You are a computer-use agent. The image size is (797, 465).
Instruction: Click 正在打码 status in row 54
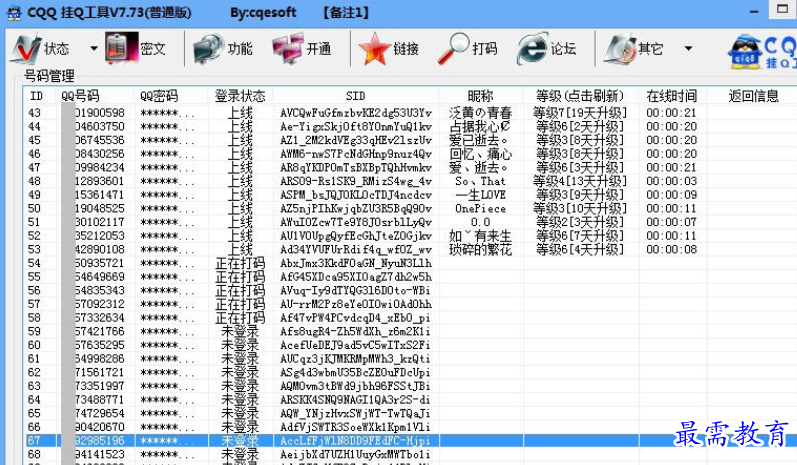(x=240, y=264)
